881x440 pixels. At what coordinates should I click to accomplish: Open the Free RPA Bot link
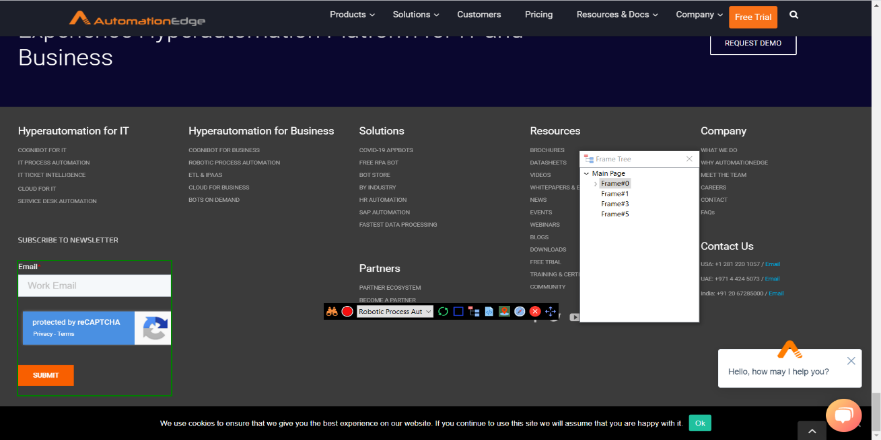(x=379, y=162)
